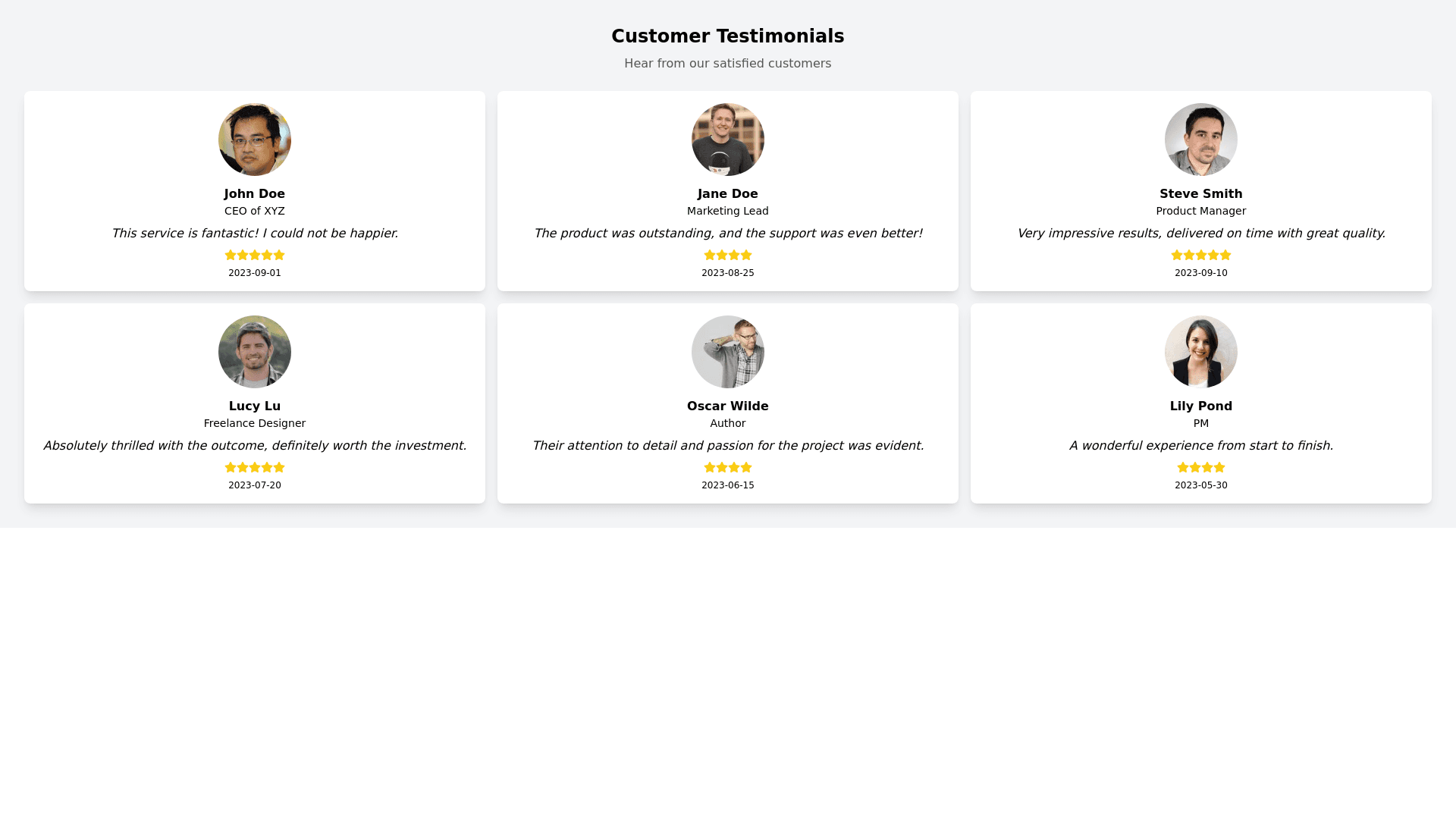The image size is (1456, 819).
Task: Click the "Hear from our satisfied customers" subtitle
Action: (728, 64)
